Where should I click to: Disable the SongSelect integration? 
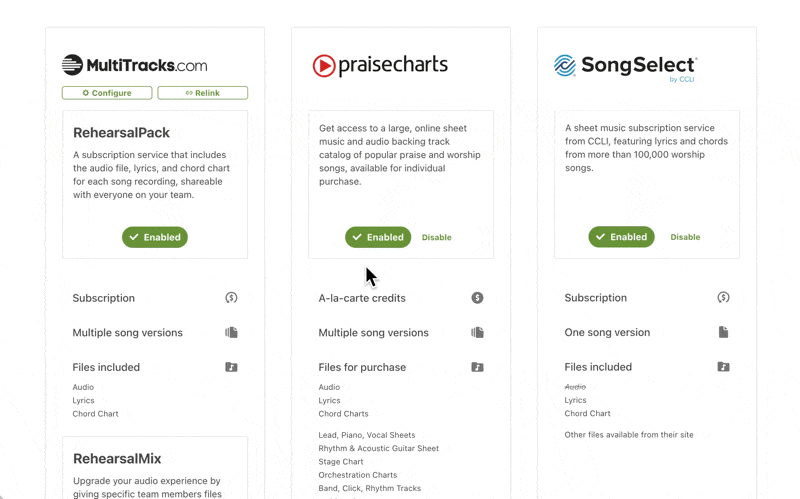pos(685,237)
